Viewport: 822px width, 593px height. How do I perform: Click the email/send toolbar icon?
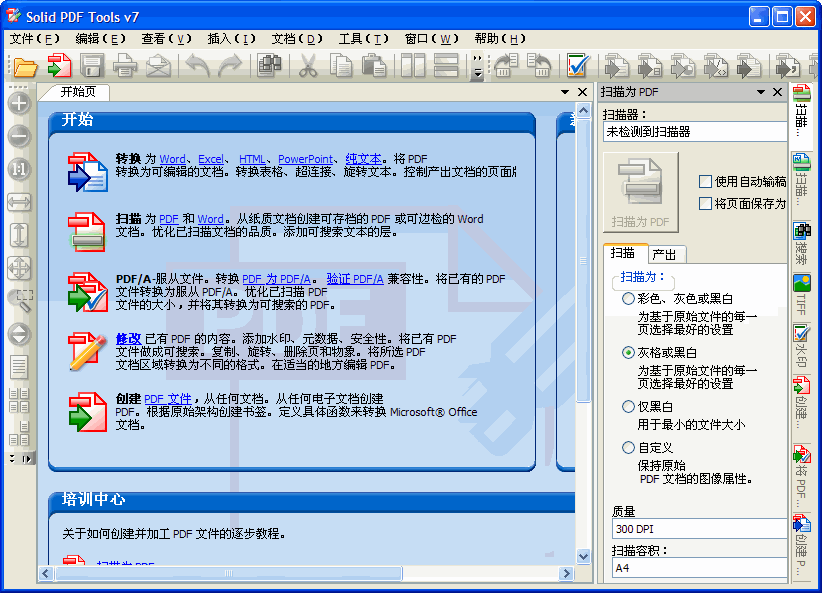[158, 65]
